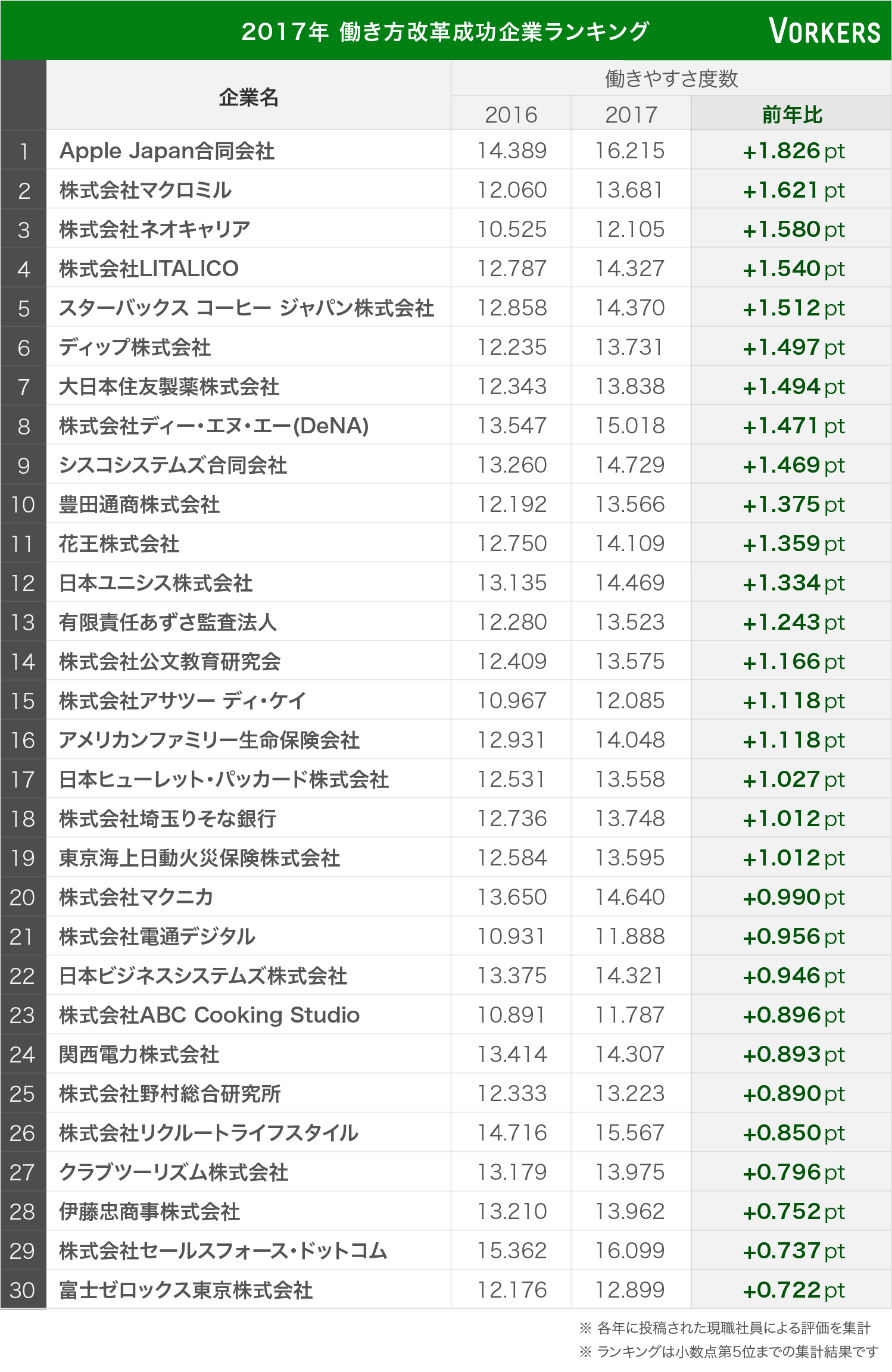Click footnote 'ランキングは小数点第5位までの集計結果です'
Image resolution: width=892 pixels, height=1372 pixels.
click(738, 1352)
